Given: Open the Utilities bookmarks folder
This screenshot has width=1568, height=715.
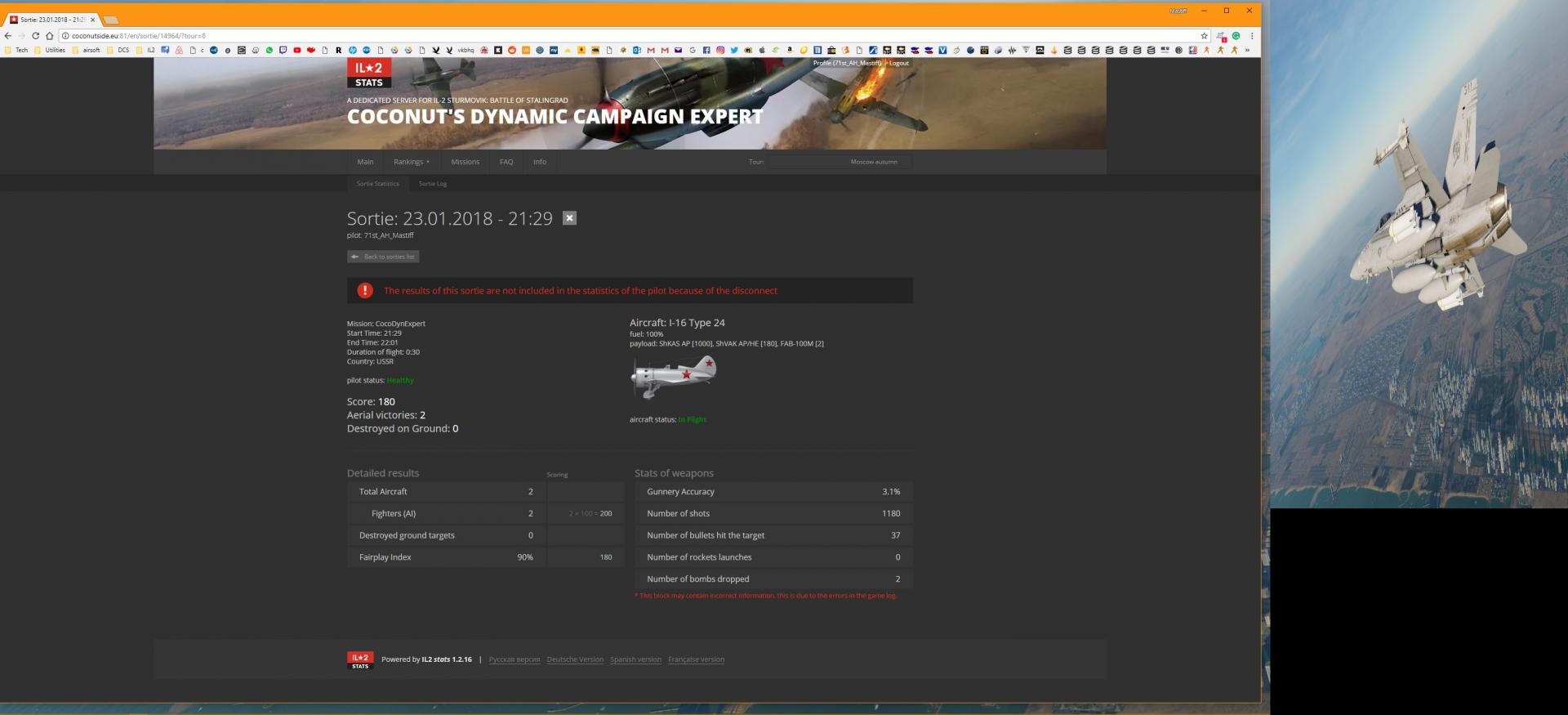Looking at the screenshot, I should tap(49, 50).
